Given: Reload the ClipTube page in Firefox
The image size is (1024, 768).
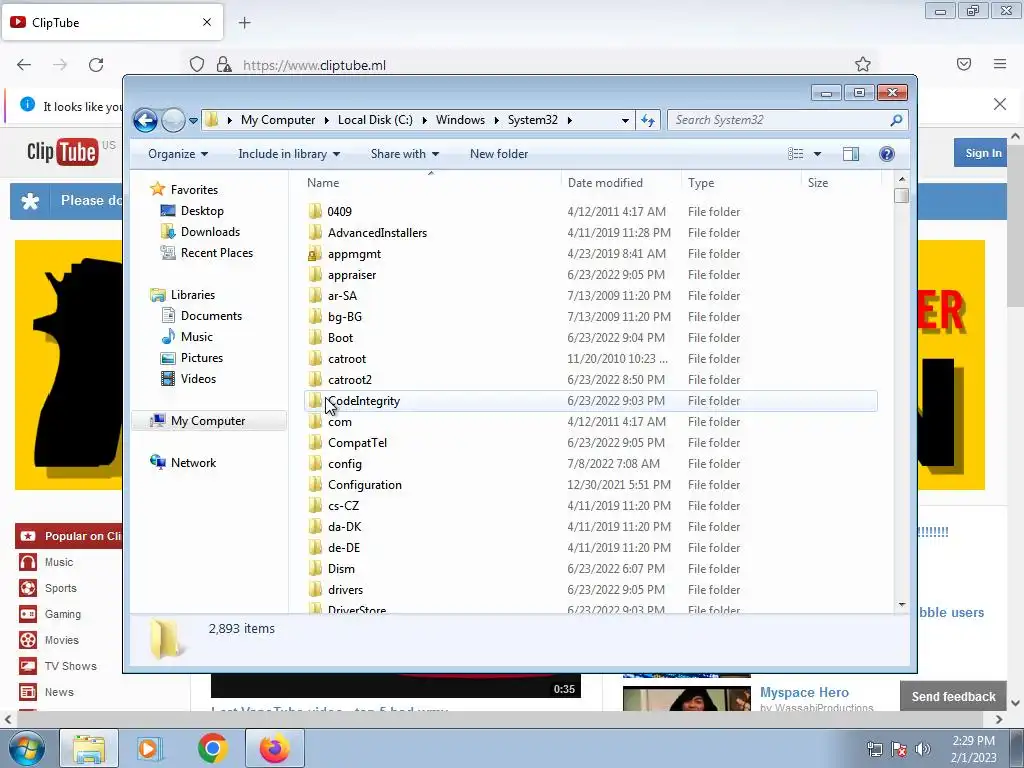Looking at the screenshot, I should (x=96, y=65).
